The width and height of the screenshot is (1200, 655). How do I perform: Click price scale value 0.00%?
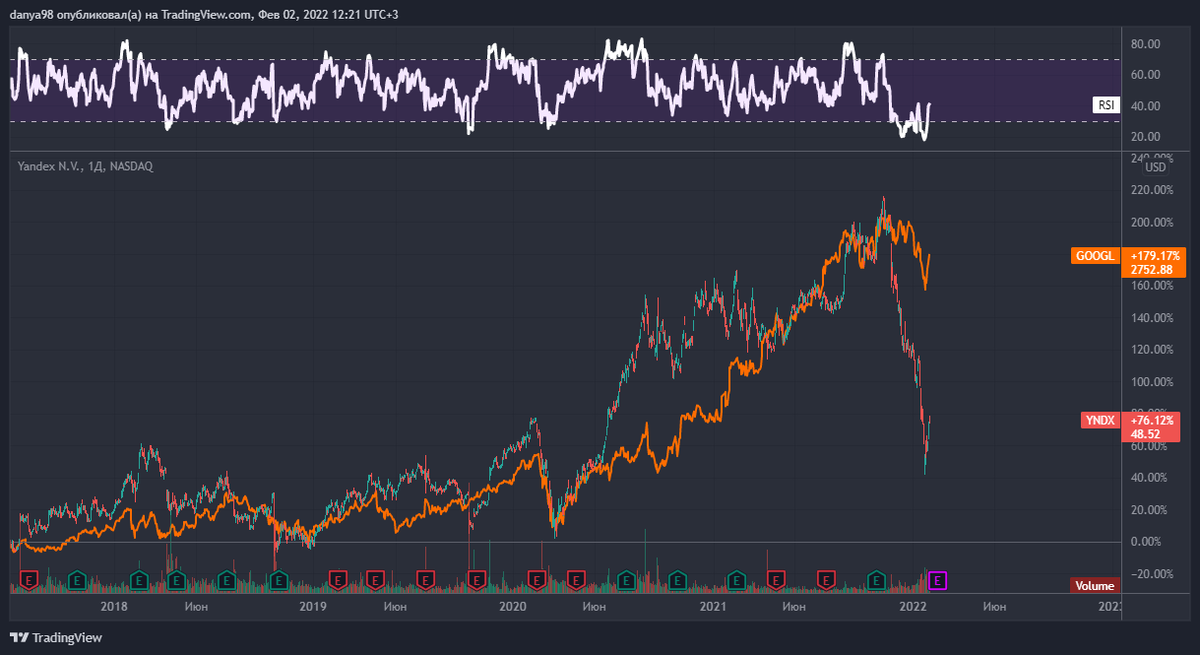pos(1147,542)
